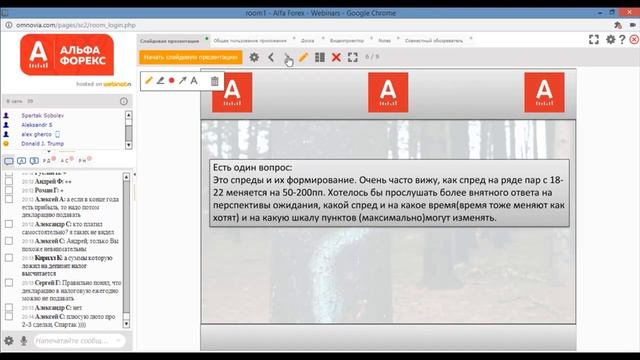Delete presentation with the red X icon
Image resolution: width=640 pixels, height=360 pixels.
(336, 57)
